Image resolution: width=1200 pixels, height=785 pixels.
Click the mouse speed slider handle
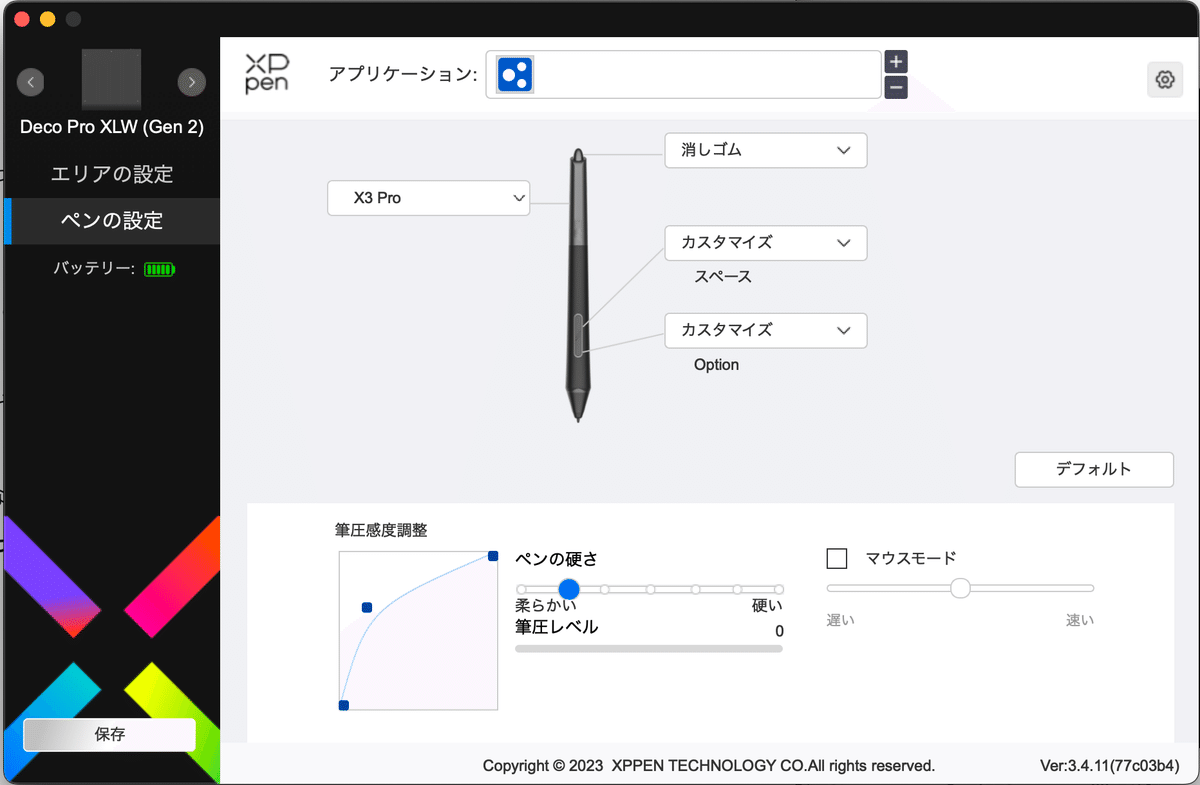coord(961,588)
